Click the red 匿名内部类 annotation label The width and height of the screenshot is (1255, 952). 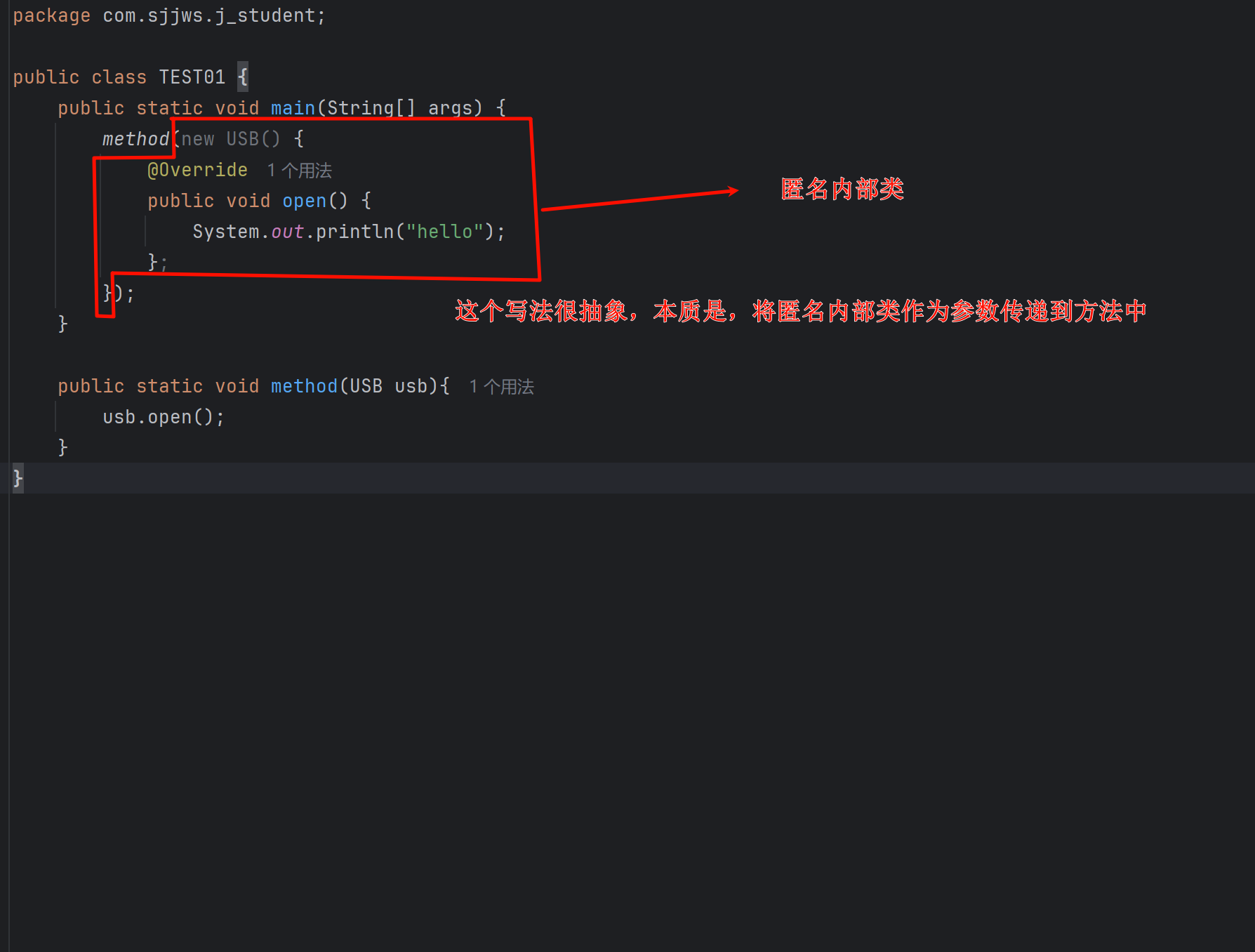point(842,189)
